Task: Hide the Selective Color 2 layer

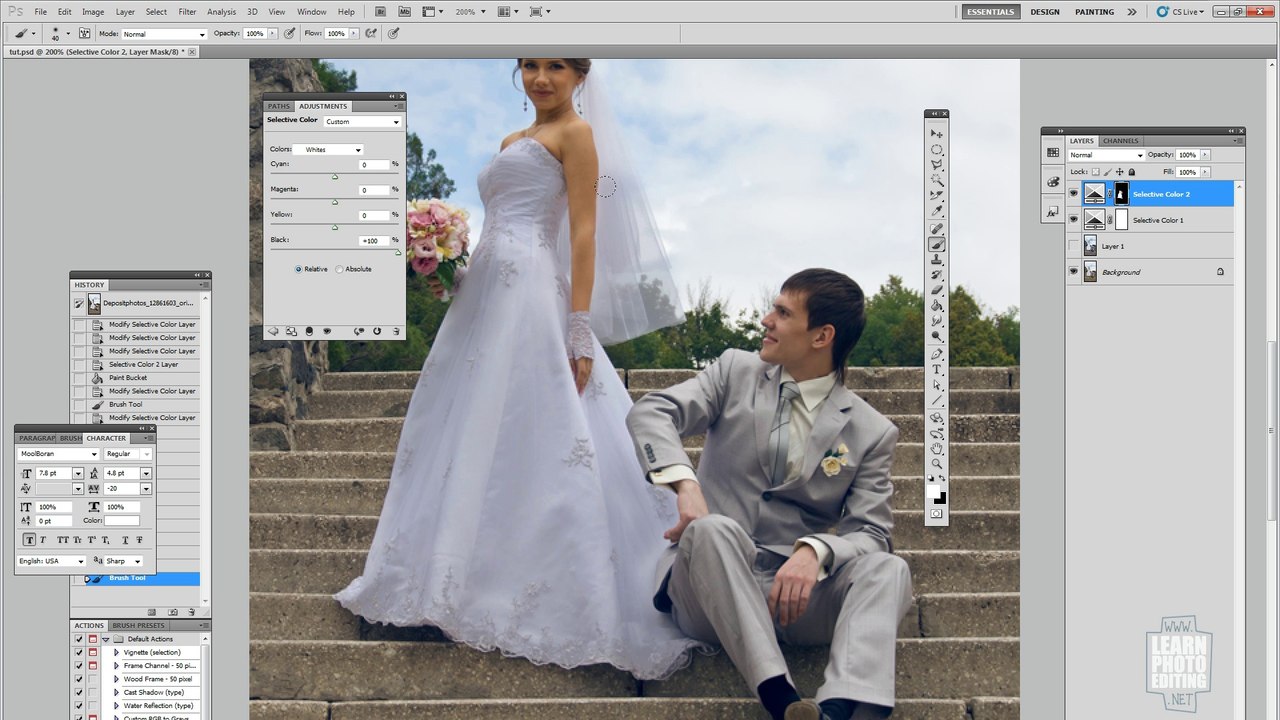Action: pos(1074,194)
